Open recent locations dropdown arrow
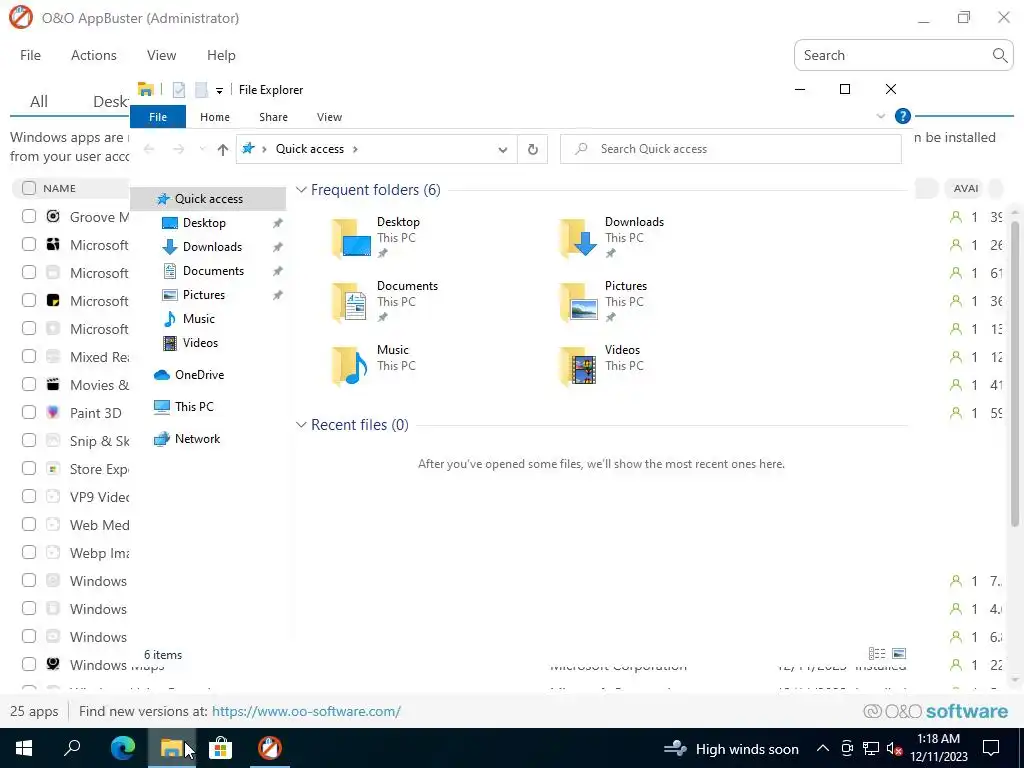The image size is (1024, 768). [202, 150]
